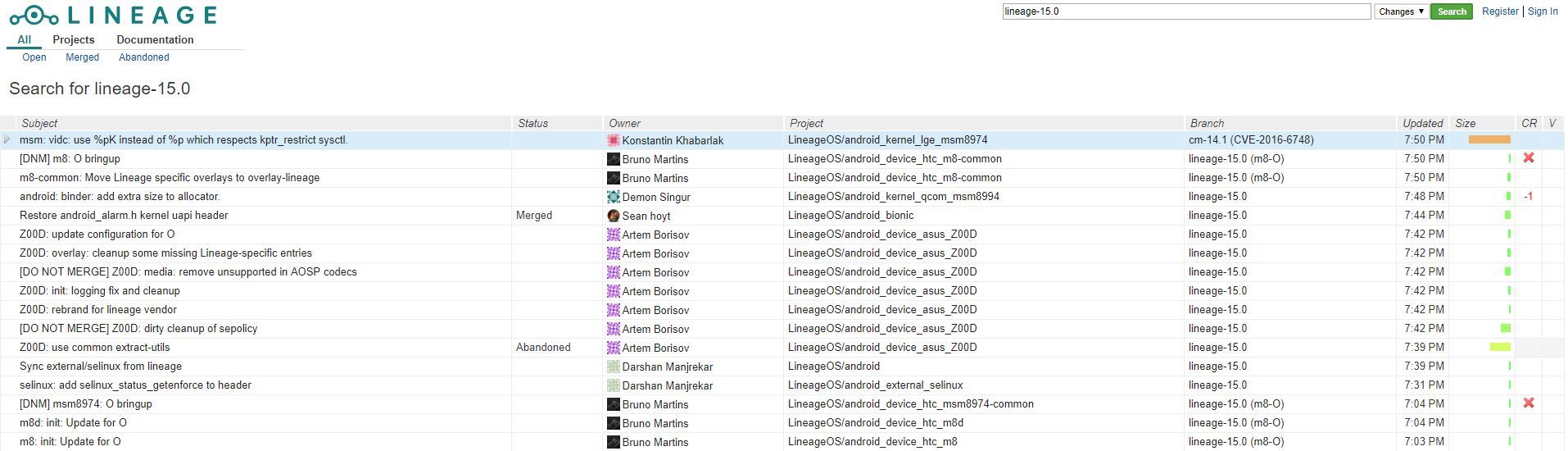1568x451 pixels.
Task: Click Darshan Manjrekar's avatar on selinux header row
Action: (x=613, y=385)
